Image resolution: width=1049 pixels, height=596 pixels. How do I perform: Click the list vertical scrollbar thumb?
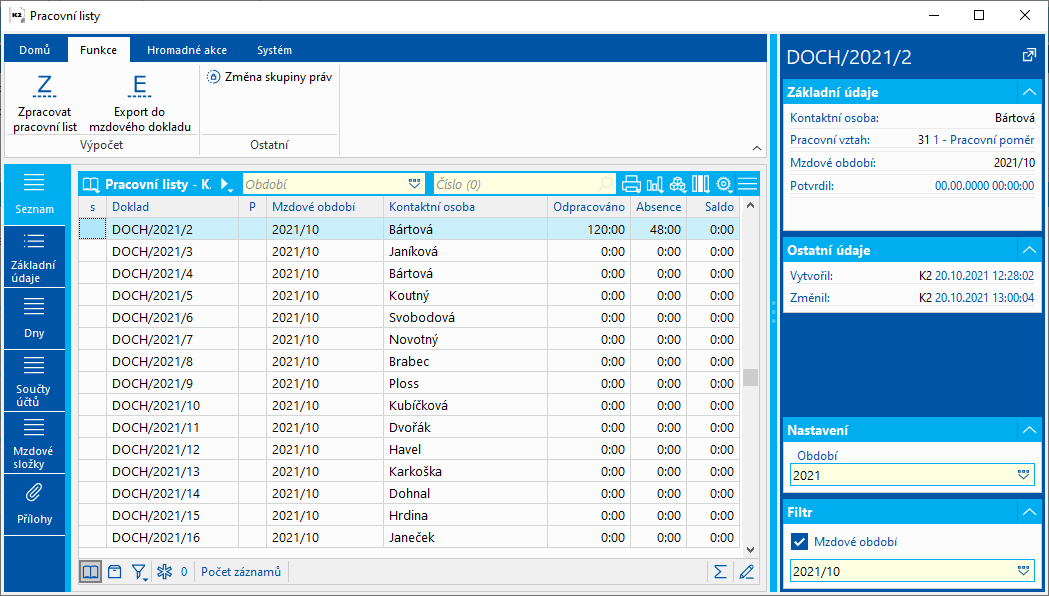pos(751,377)
